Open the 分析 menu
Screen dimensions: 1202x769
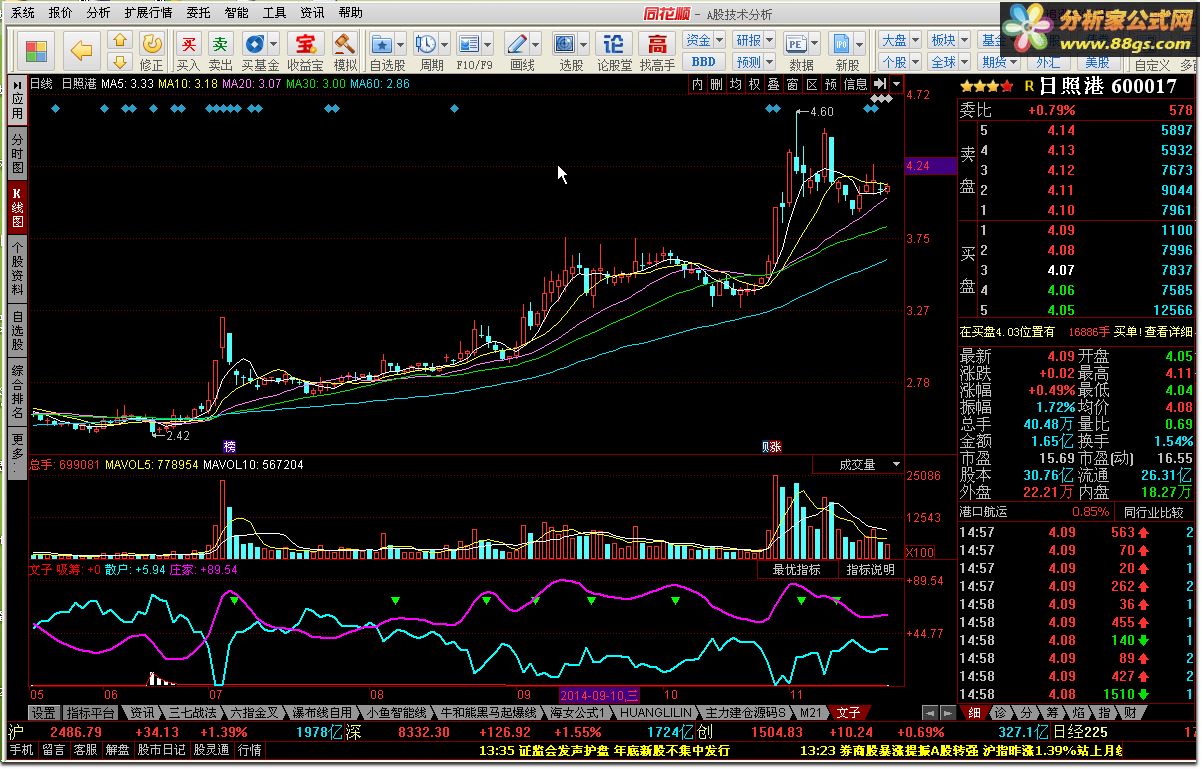point(98,13)
